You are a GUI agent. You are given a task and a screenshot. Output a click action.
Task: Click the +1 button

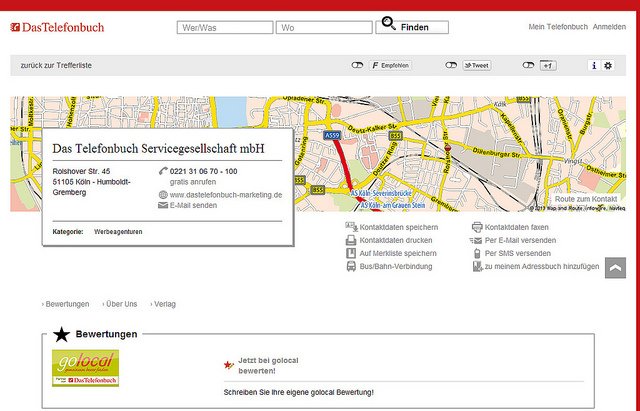coord(548,65)
